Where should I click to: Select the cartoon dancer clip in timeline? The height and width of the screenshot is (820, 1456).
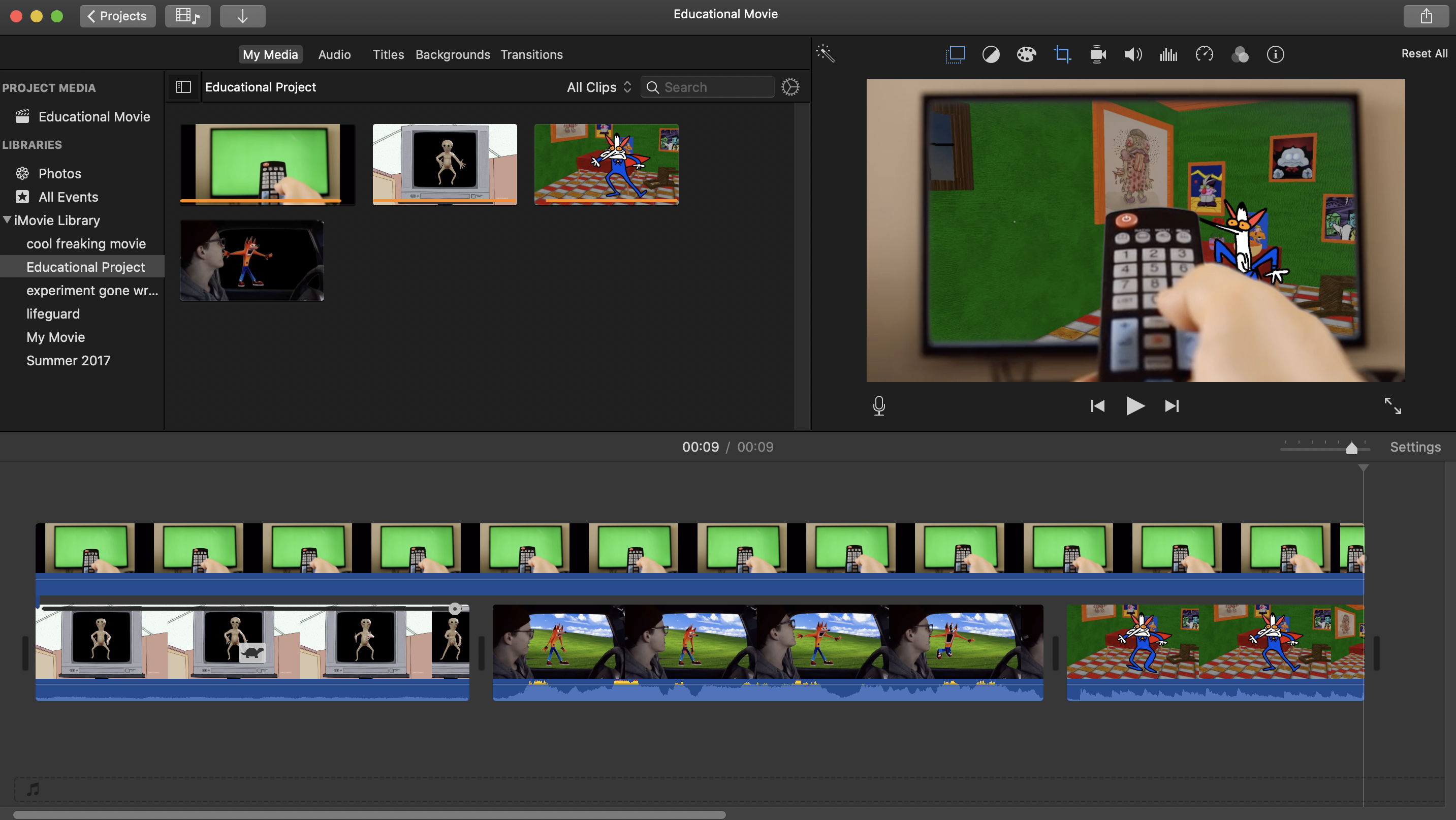pos(1215,652)
